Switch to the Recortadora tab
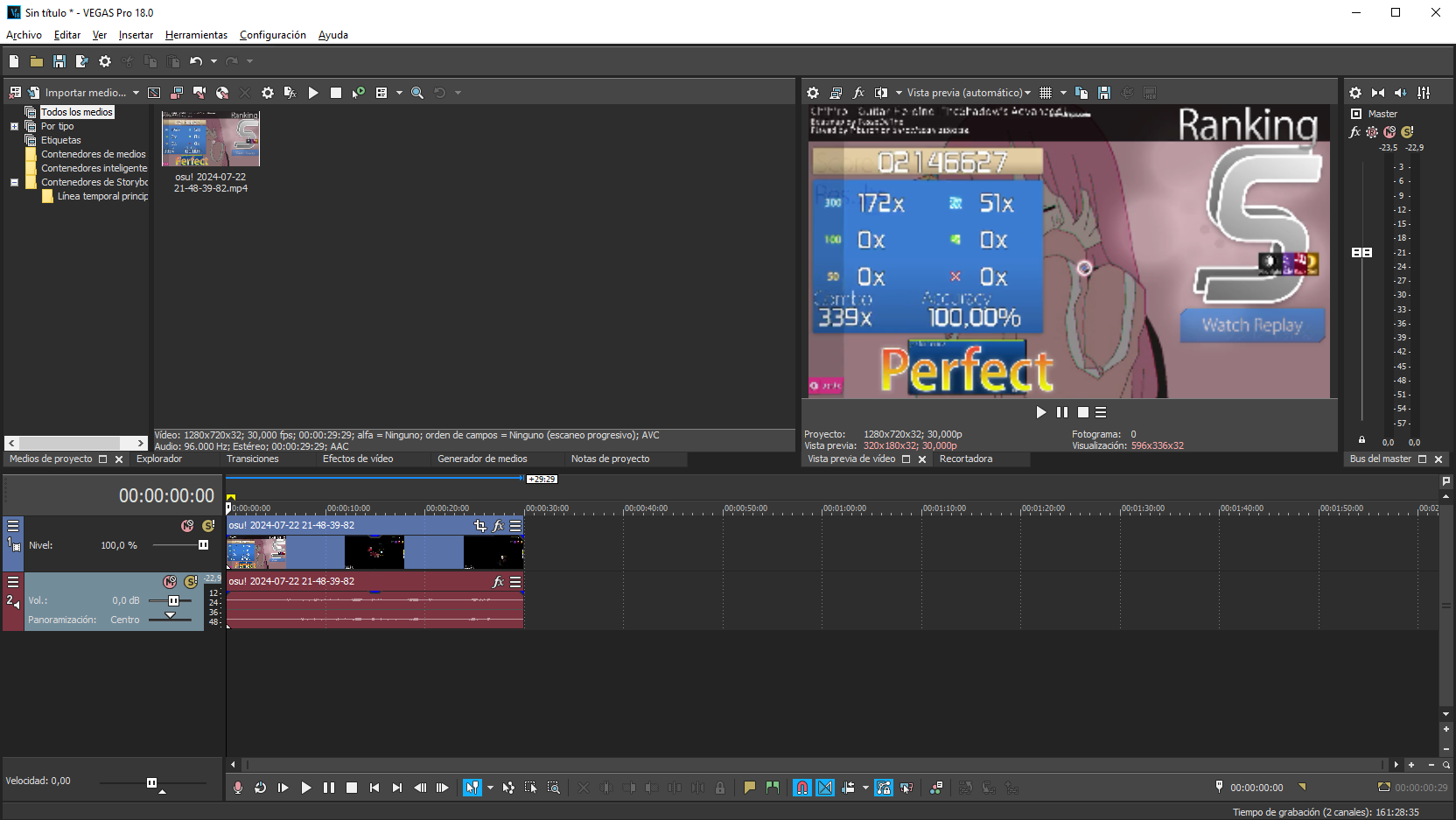The width and height of the screenshot is (1456, 820). 966,459
